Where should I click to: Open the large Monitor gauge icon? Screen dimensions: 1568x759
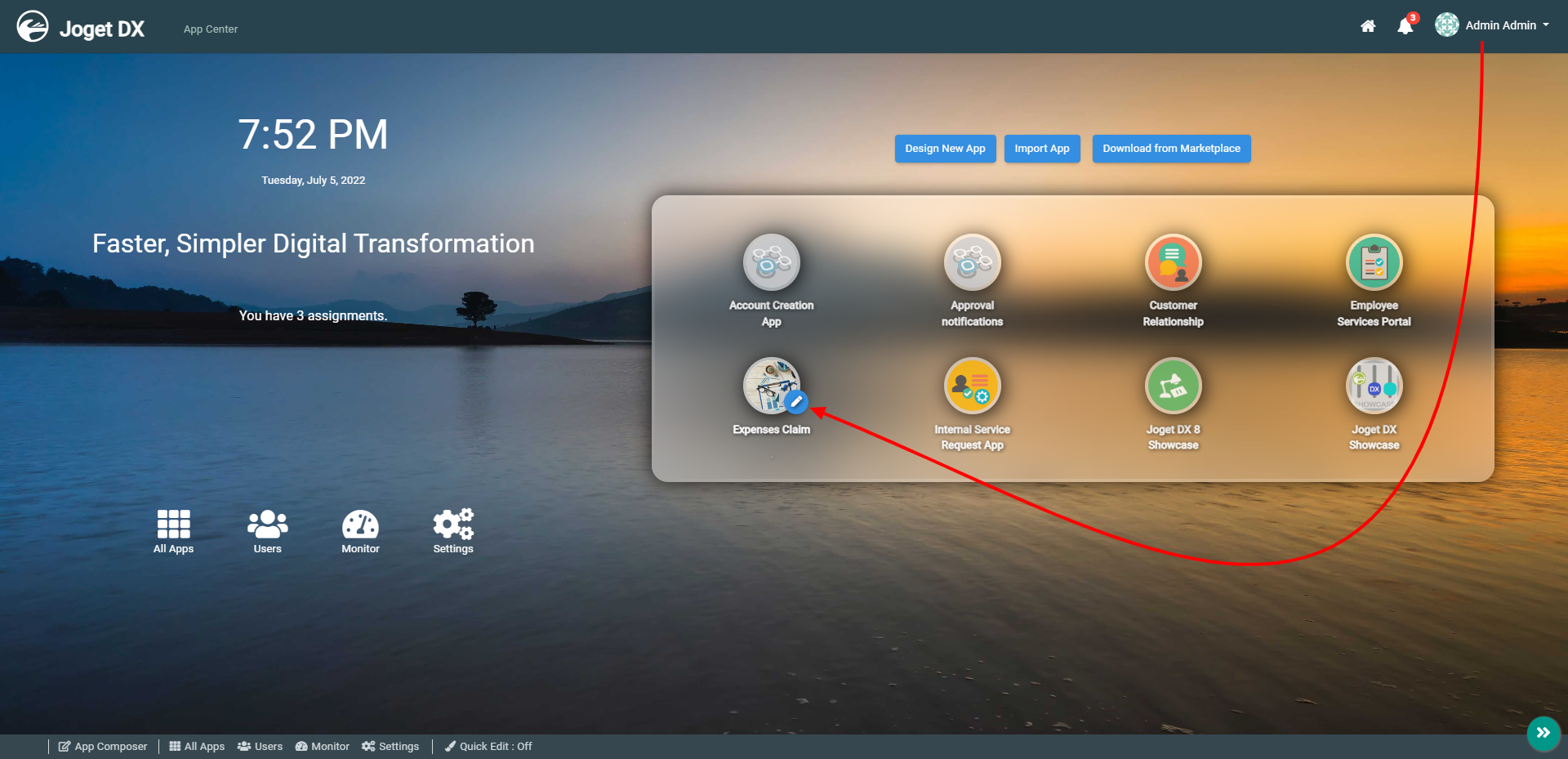360,524
